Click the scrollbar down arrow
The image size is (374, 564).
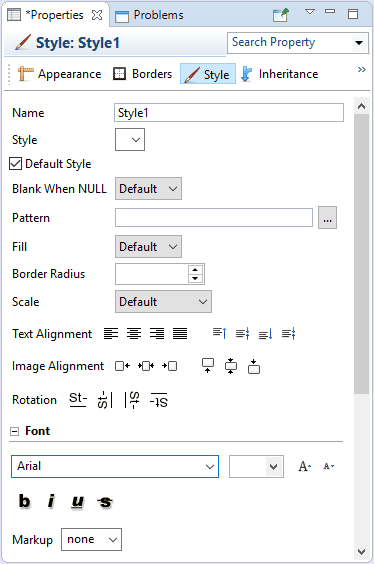click(x=361, y=551)
